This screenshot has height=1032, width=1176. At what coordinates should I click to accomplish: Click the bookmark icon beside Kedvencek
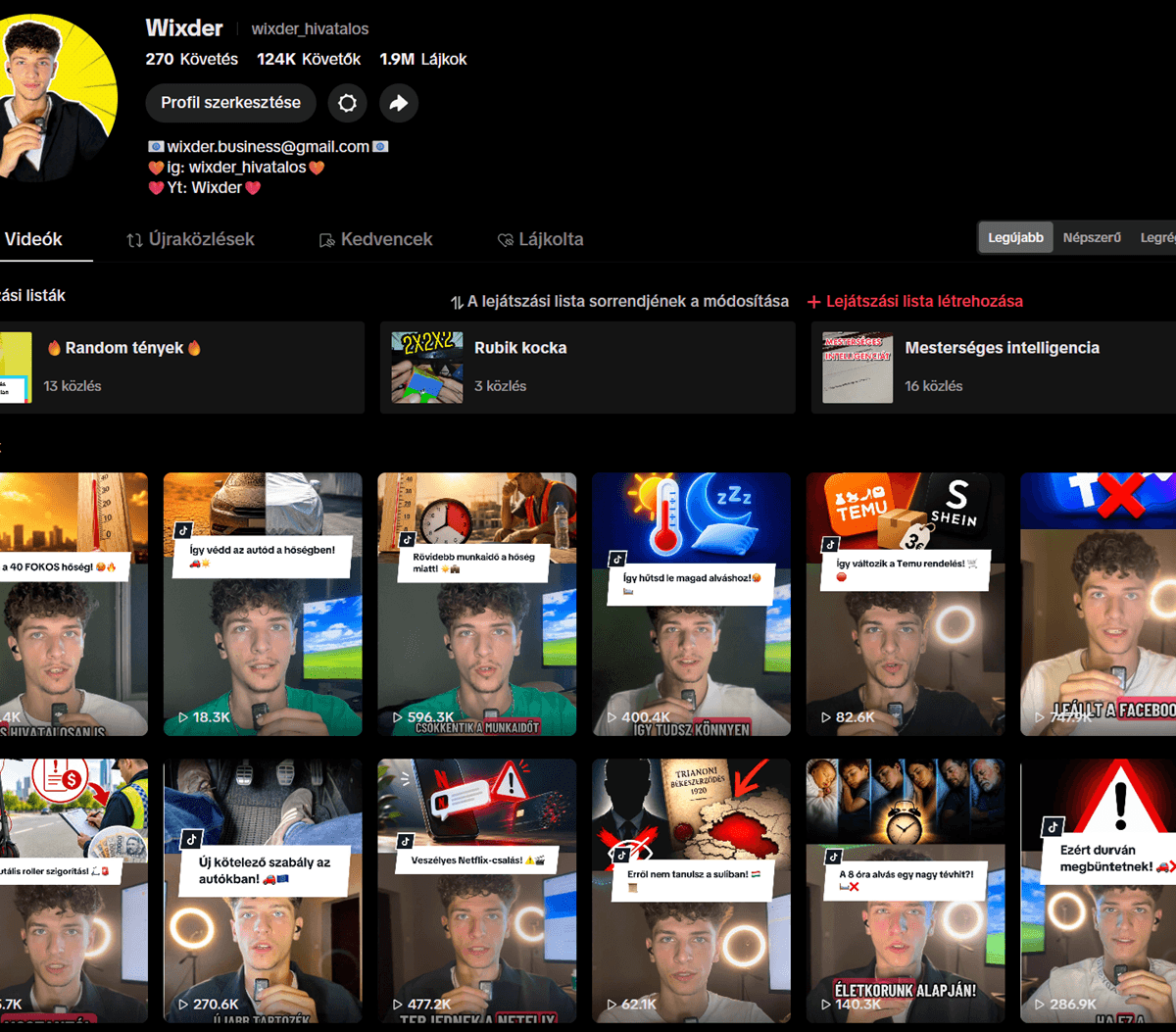point(327,240)
